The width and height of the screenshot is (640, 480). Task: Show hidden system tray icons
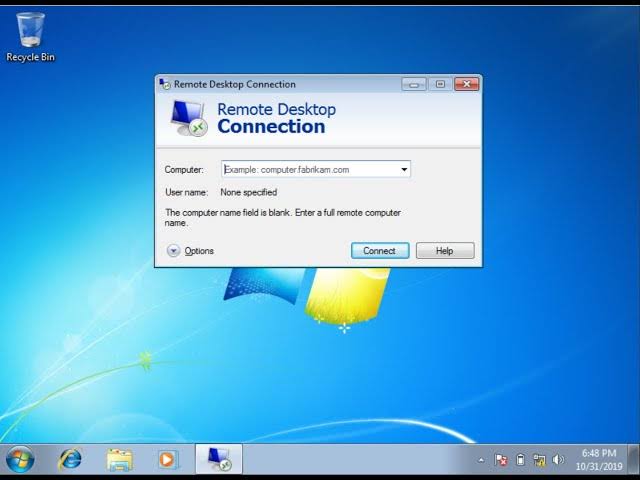tap(481, 460)
